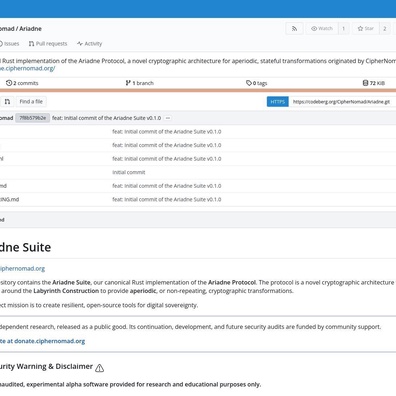The image size is (396, 396).
Task: Open latest commit message link in header
Action: pyautogui.click(x=106, y=118)
